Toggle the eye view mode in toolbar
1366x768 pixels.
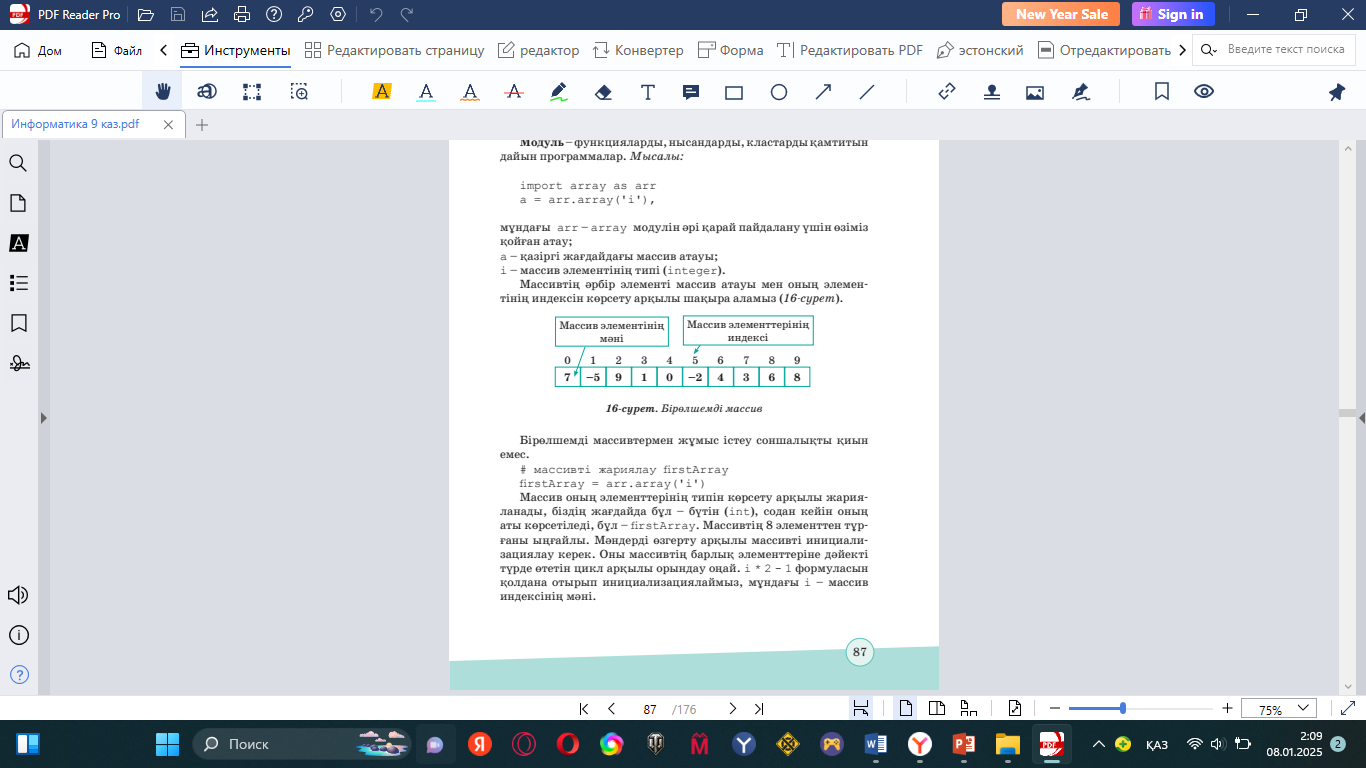point(1204,92)
